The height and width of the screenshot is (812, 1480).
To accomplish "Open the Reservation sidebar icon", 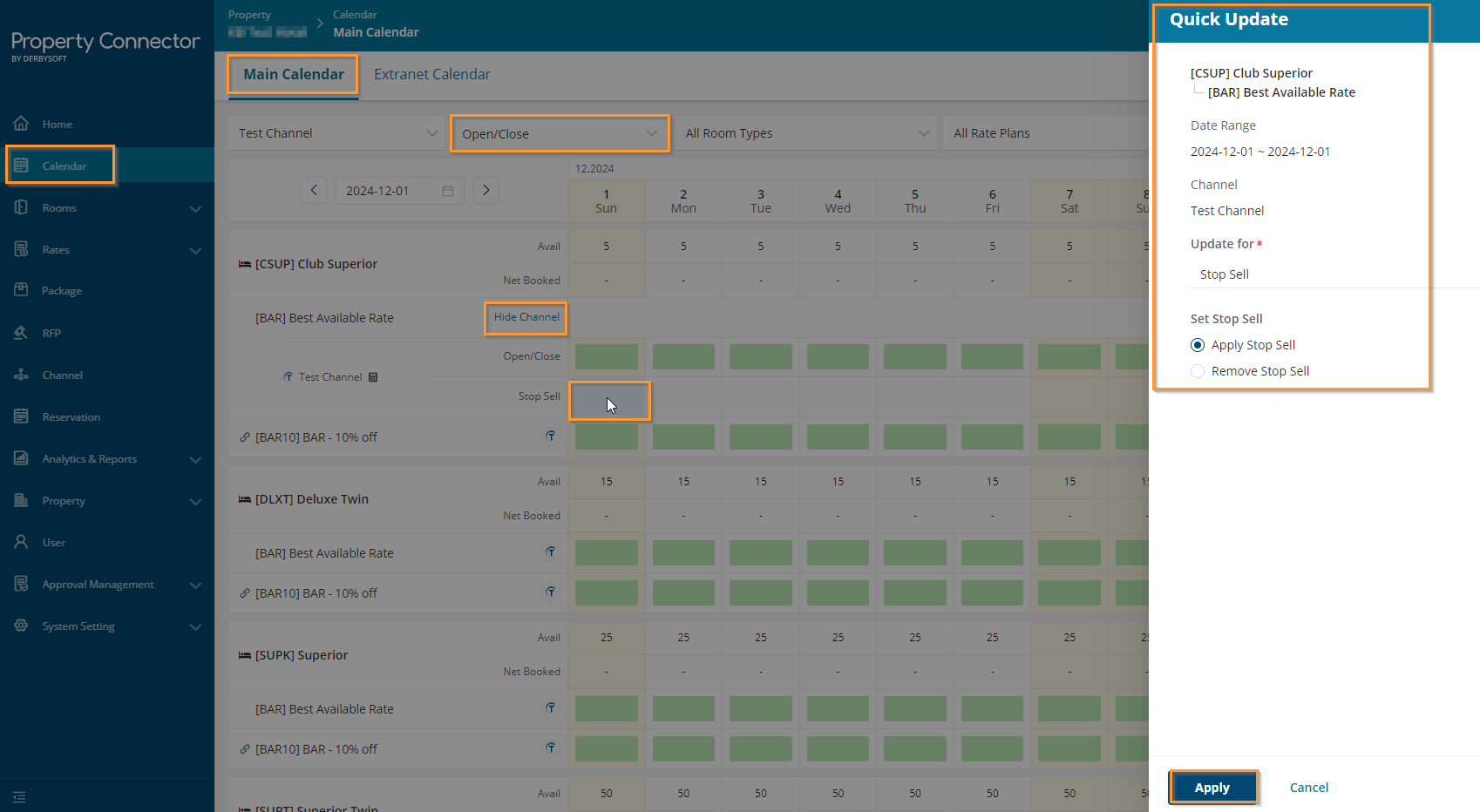I will 21,416.
